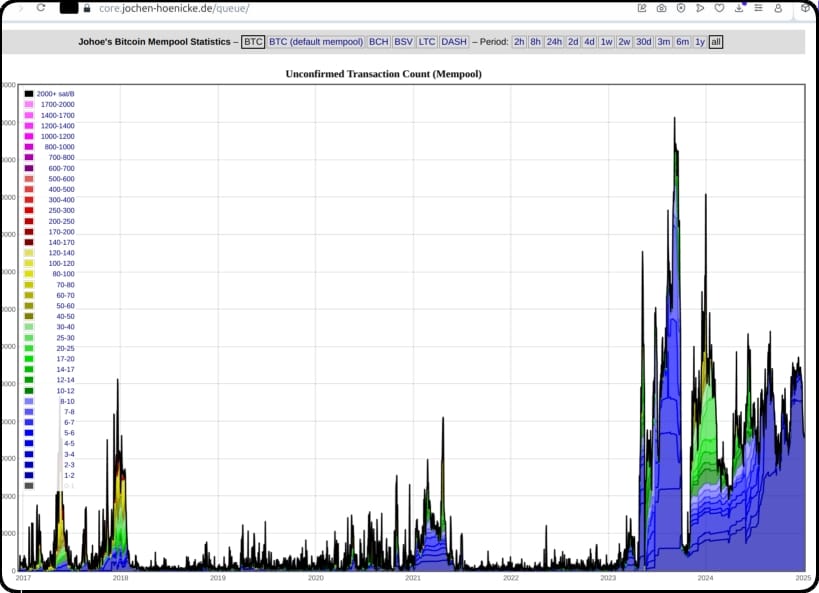Viewport: 819px width, 593px height.
Task: Click the 'Johoe's Bitcoin Mempool Statistics' heading
Action: coord(154,42)
